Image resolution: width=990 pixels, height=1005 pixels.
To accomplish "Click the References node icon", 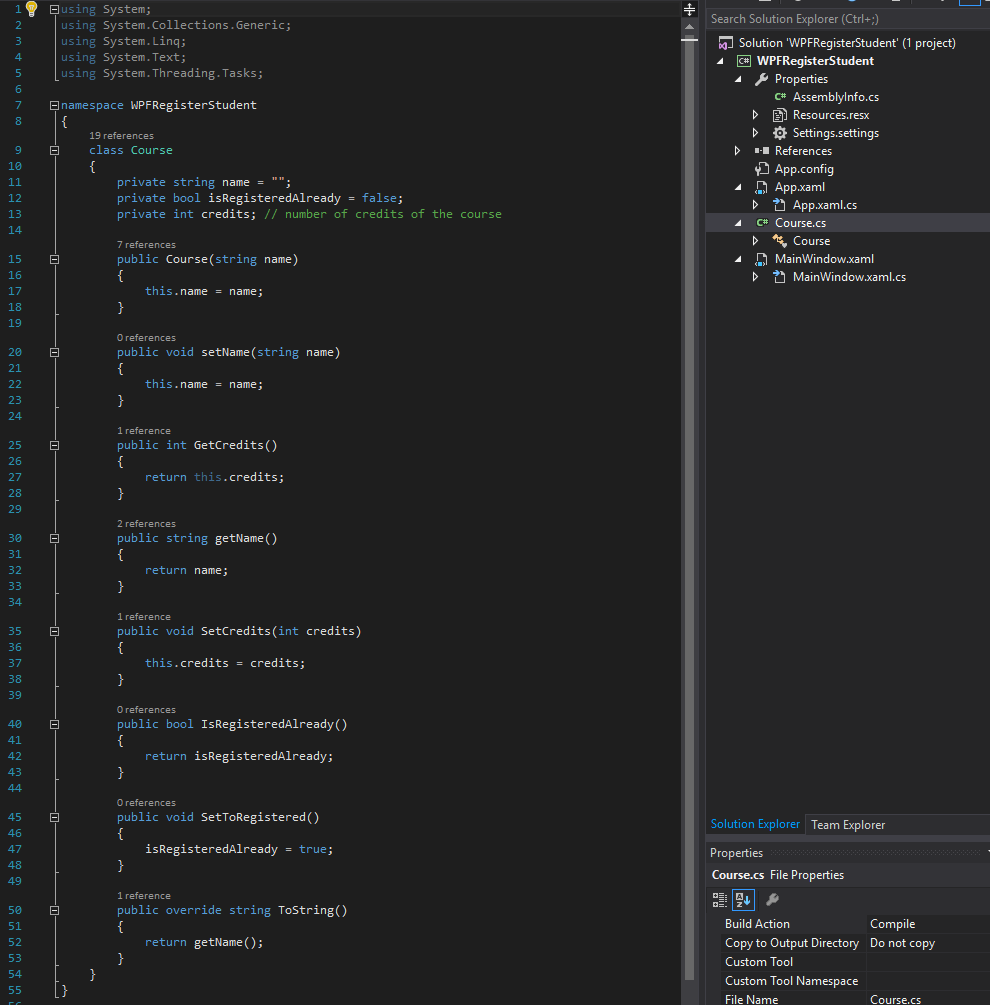I will pos(761,151).
